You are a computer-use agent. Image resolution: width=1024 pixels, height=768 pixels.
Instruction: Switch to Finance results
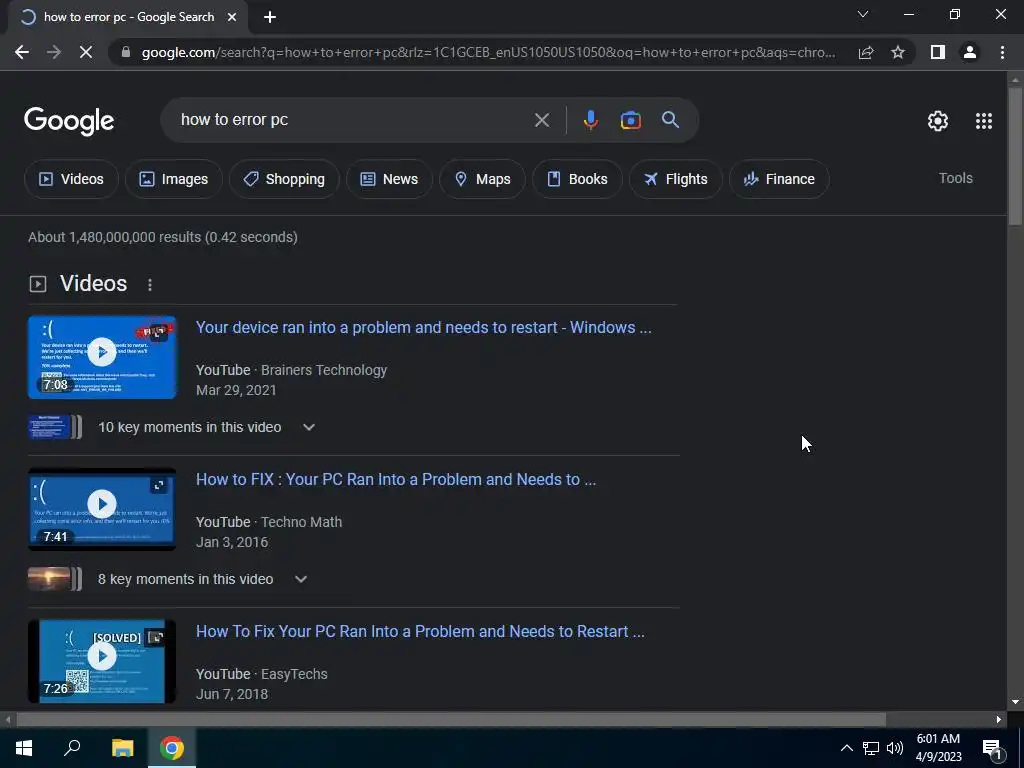pyautogui.click(x=779, y=179)
